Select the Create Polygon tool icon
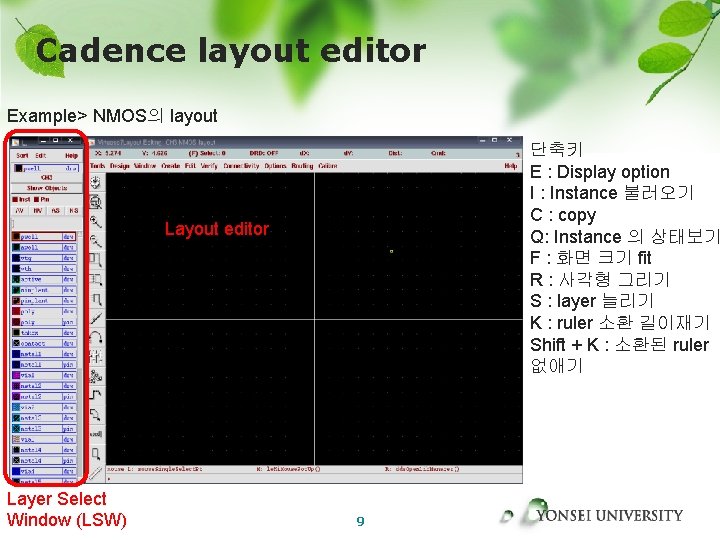 pos(96,415)
